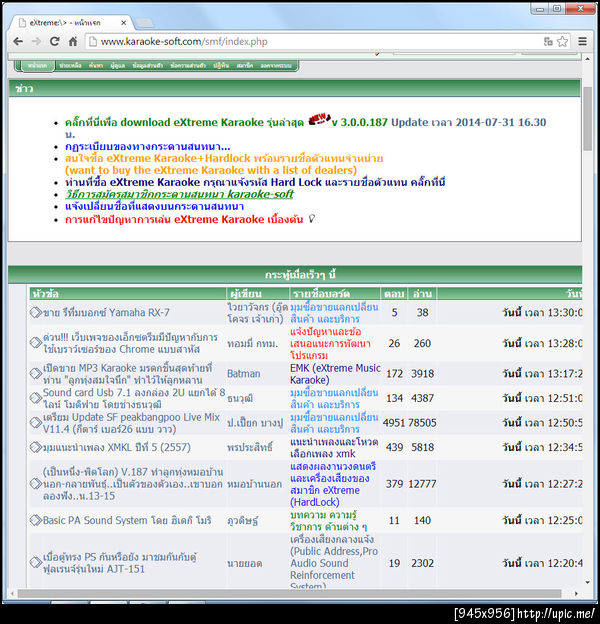Image resolution: width=600 pixels, height=624 pixels.
Task: Open the มุมแนะนำเพลง XMKL ปีที่ 5 thread
Action: click(x=117, y=447)
